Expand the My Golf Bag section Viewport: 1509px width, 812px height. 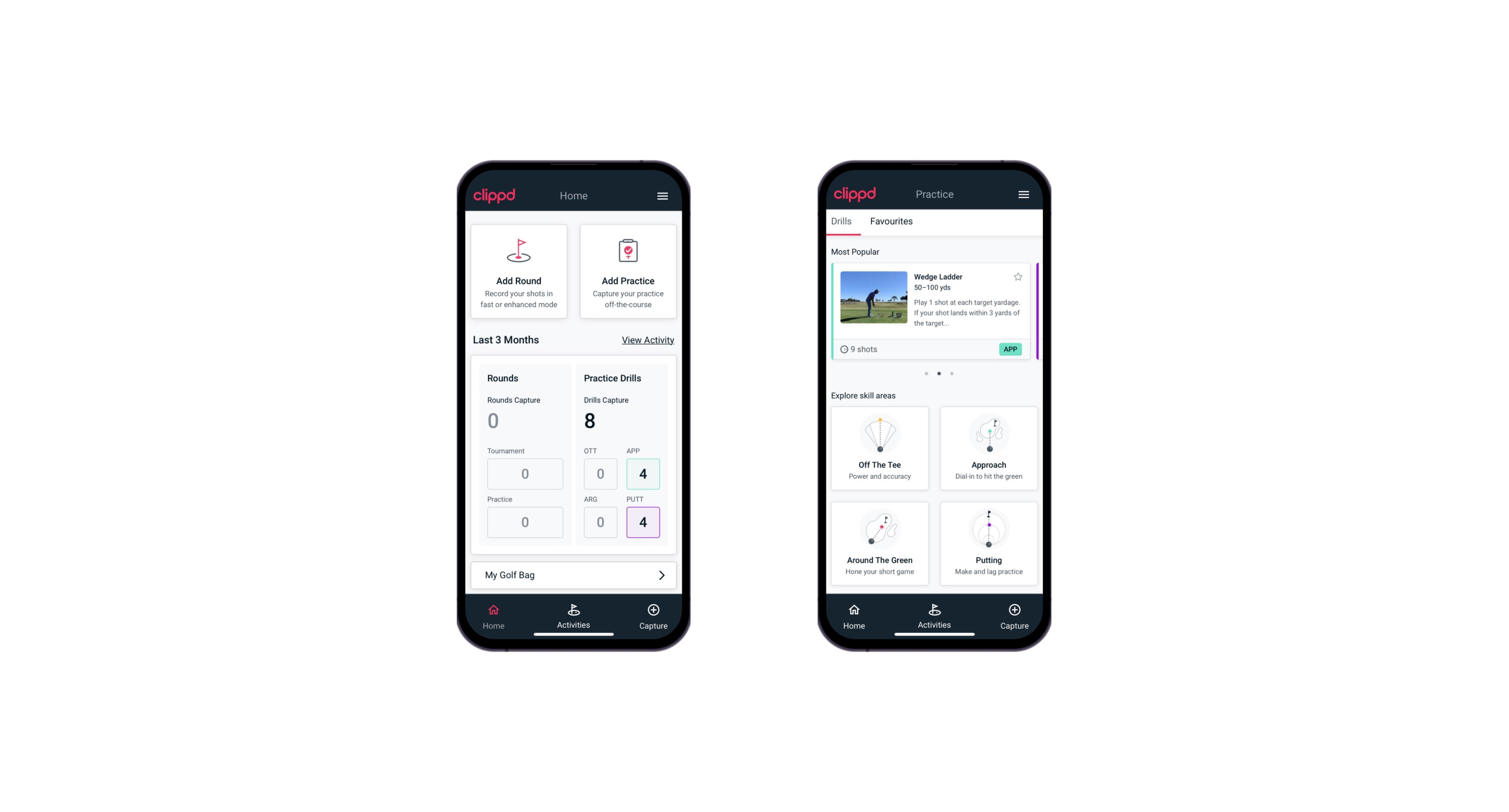(x=661, y=575)
